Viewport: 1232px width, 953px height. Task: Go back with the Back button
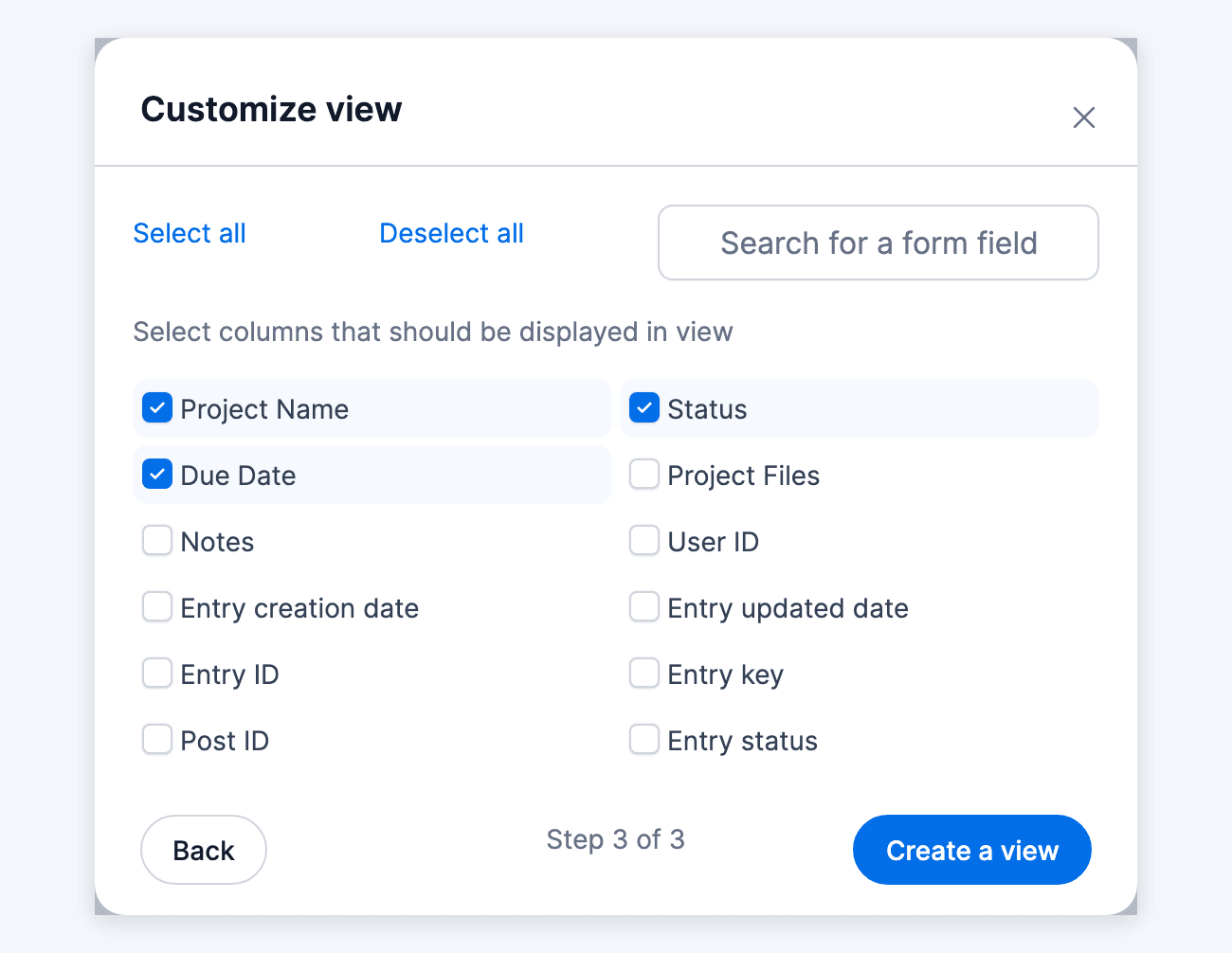[204, 850]
